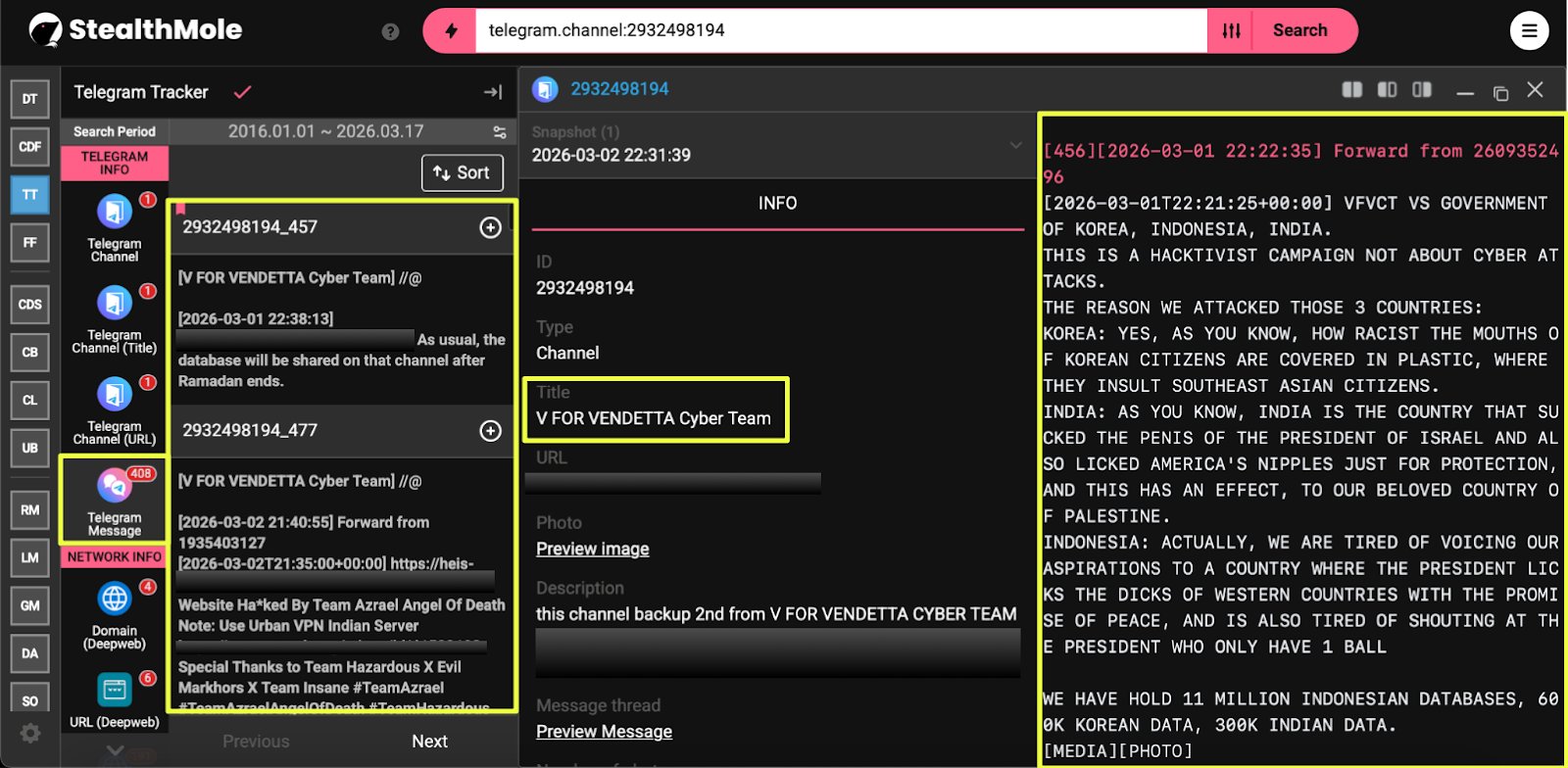Open the search filter settings icon
The width and height of the screenshot is (1568, 768).
(x=1232, y=31)
